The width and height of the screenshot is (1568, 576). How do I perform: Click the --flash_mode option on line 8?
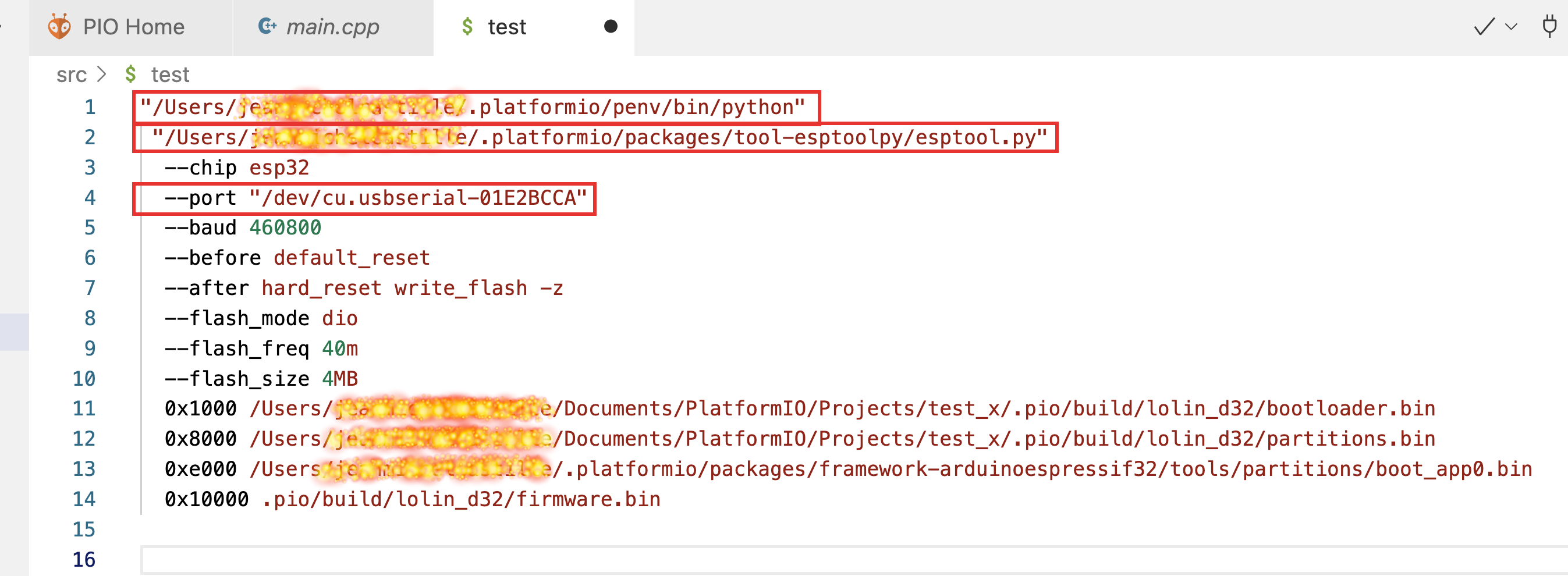tap(237, 319)
